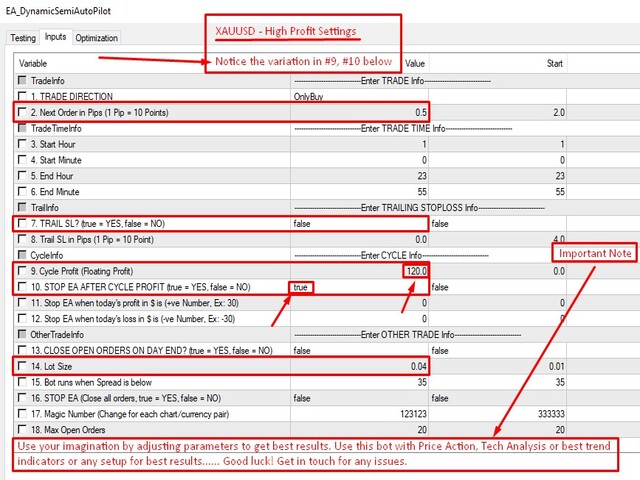Switch to the Testing tab
640x480 pixels.
pyautogui.click(x=23, y=38)
